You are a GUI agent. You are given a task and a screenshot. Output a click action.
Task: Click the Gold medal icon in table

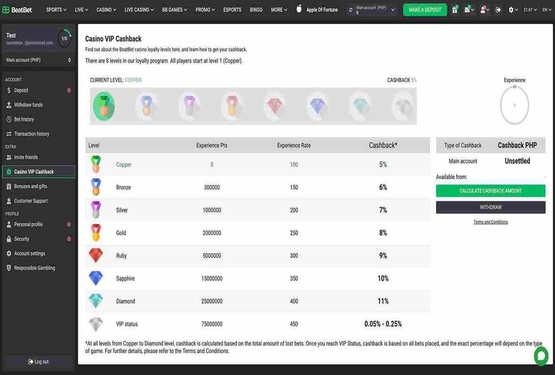(96, 233)
